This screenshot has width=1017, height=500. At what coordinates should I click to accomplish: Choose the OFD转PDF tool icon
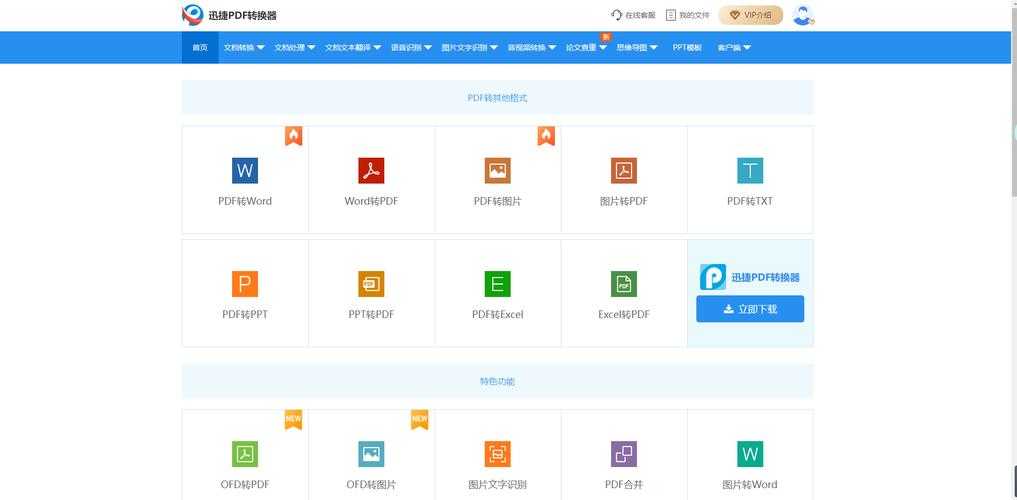(x=245, y=455)
